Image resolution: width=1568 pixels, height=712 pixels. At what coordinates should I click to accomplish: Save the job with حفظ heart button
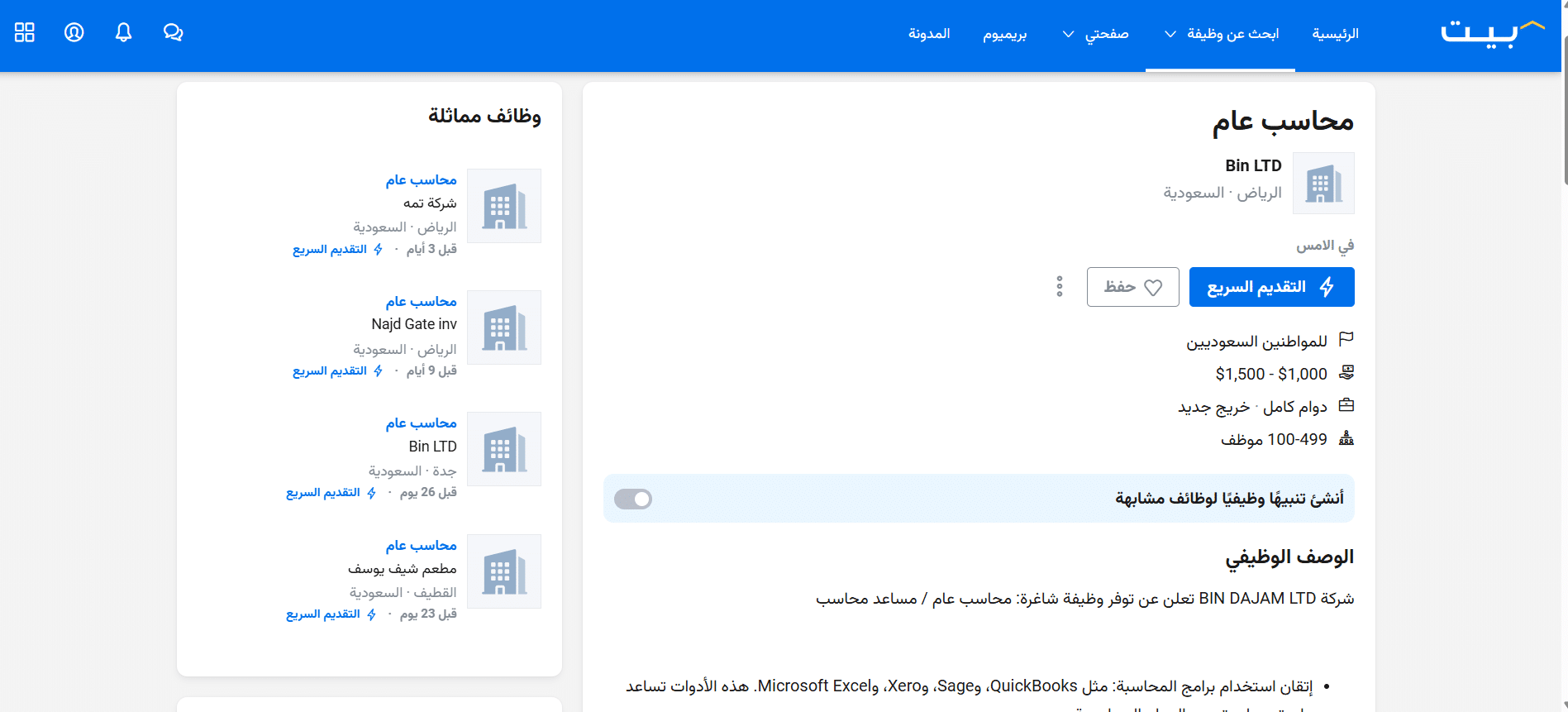click(1132, 287)
